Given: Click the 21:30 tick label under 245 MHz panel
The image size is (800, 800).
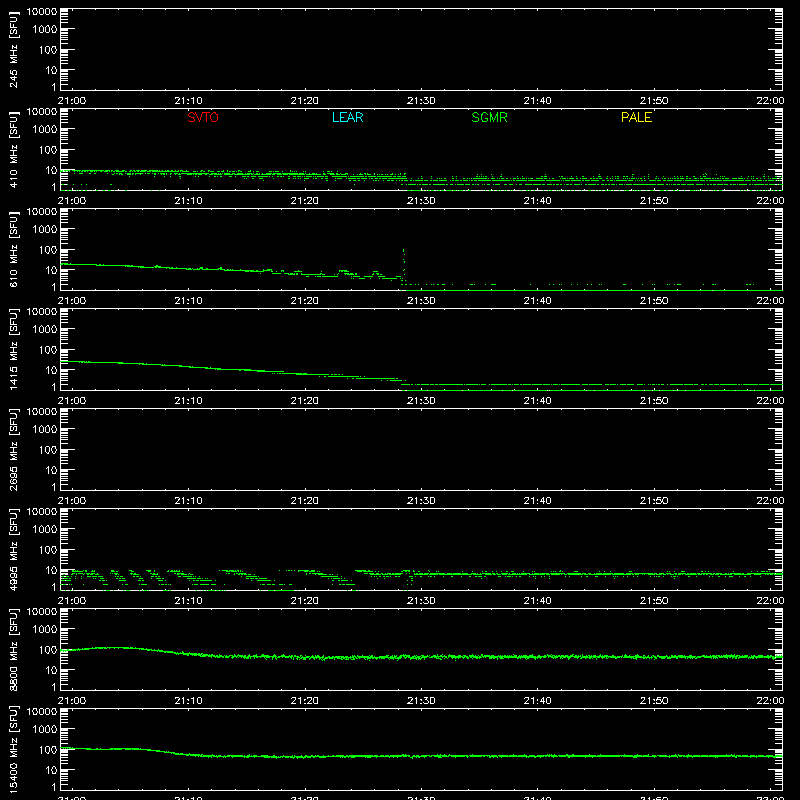Looking at the screenshot, I should pyautogui.click(x=421, y=101).
